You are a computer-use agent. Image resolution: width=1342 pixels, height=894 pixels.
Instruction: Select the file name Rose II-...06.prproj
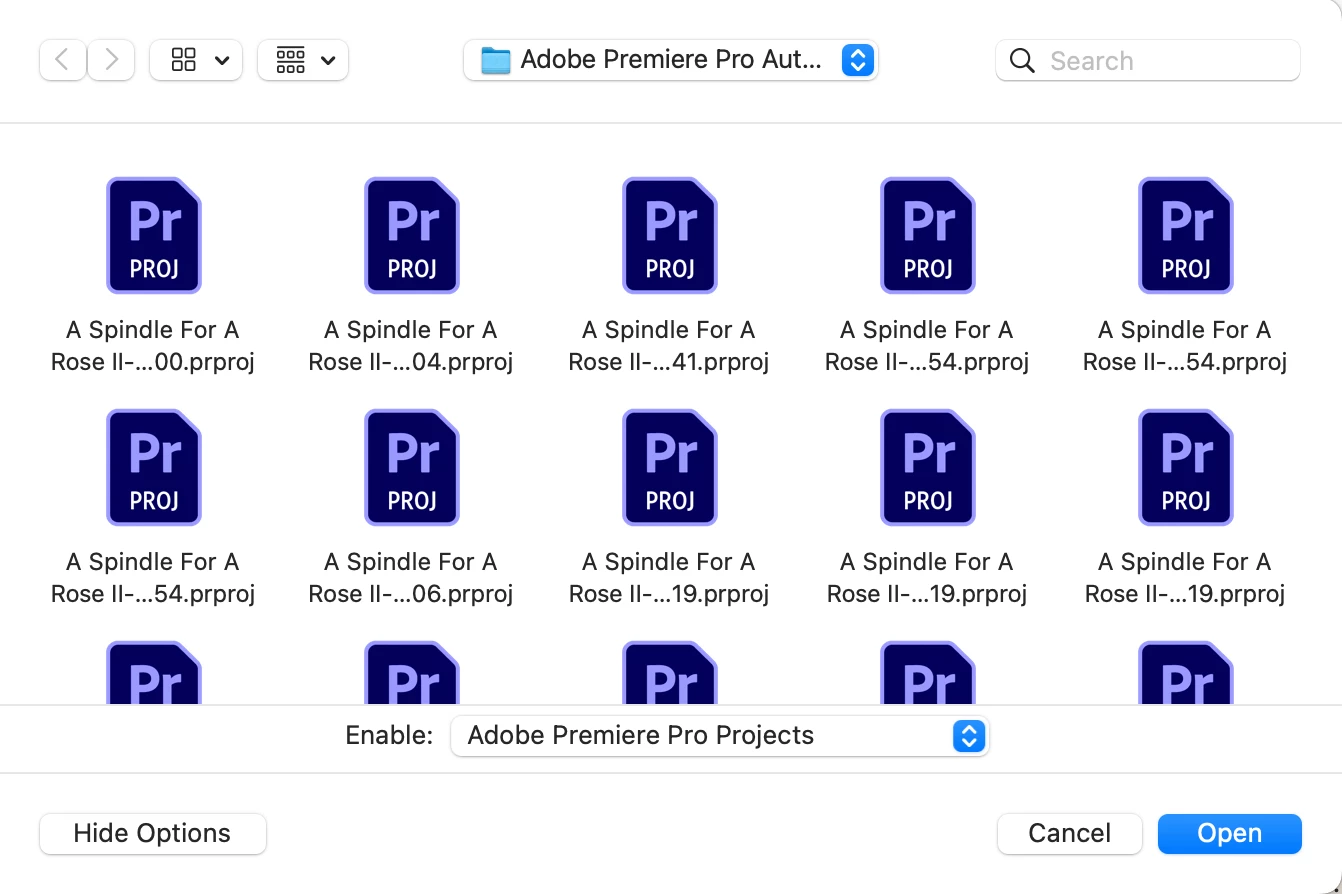click(411, 578)
